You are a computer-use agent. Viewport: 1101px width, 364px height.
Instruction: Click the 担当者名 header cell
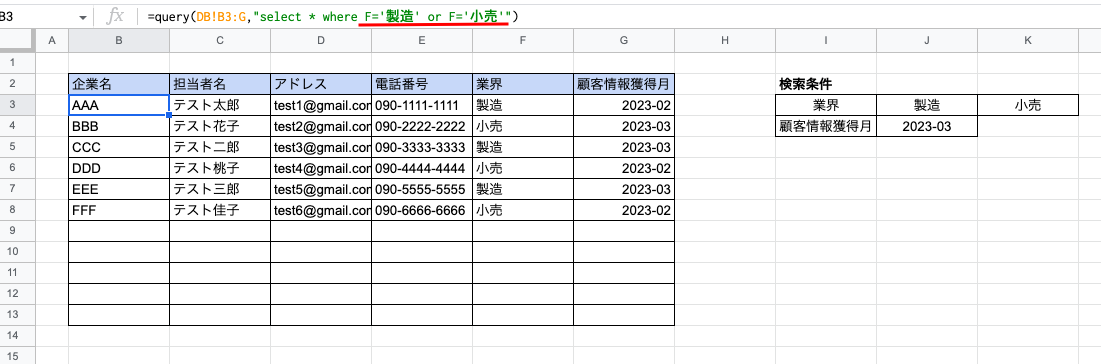point(220,84)
